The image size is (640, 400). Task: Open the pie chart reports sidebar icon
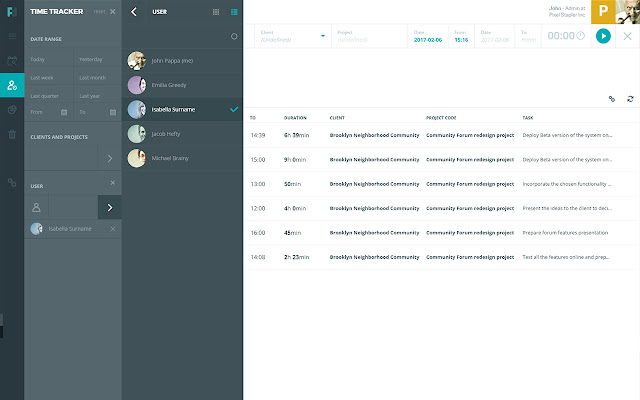pyautogui.click(x=12, y=109)
